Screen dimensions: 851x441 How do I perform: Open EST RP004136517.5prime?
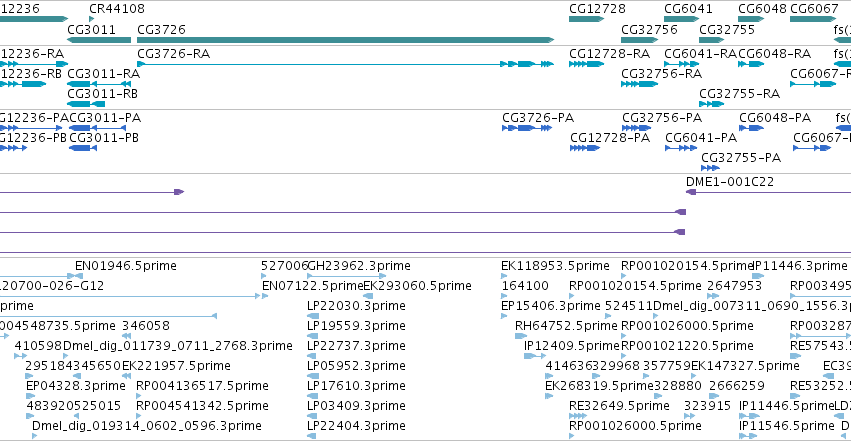click(x=202, y=386)
